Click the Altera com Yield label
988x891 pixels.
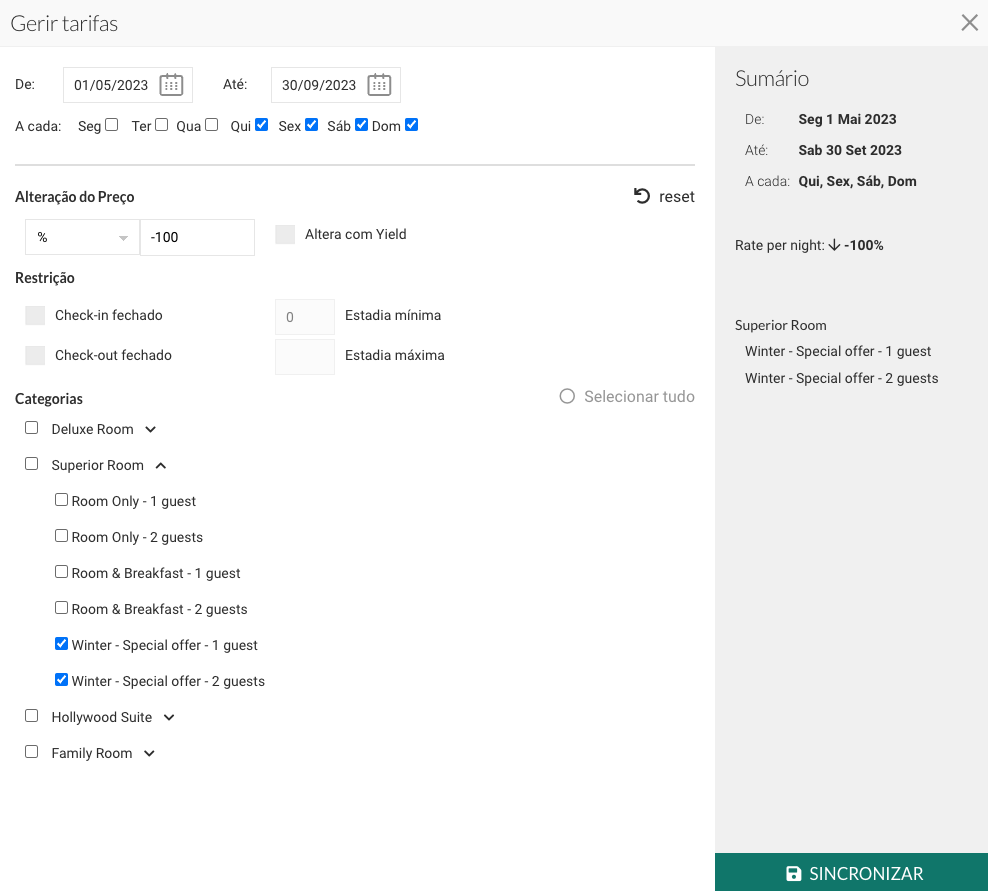pyautogui.click(x=355, y=234)
